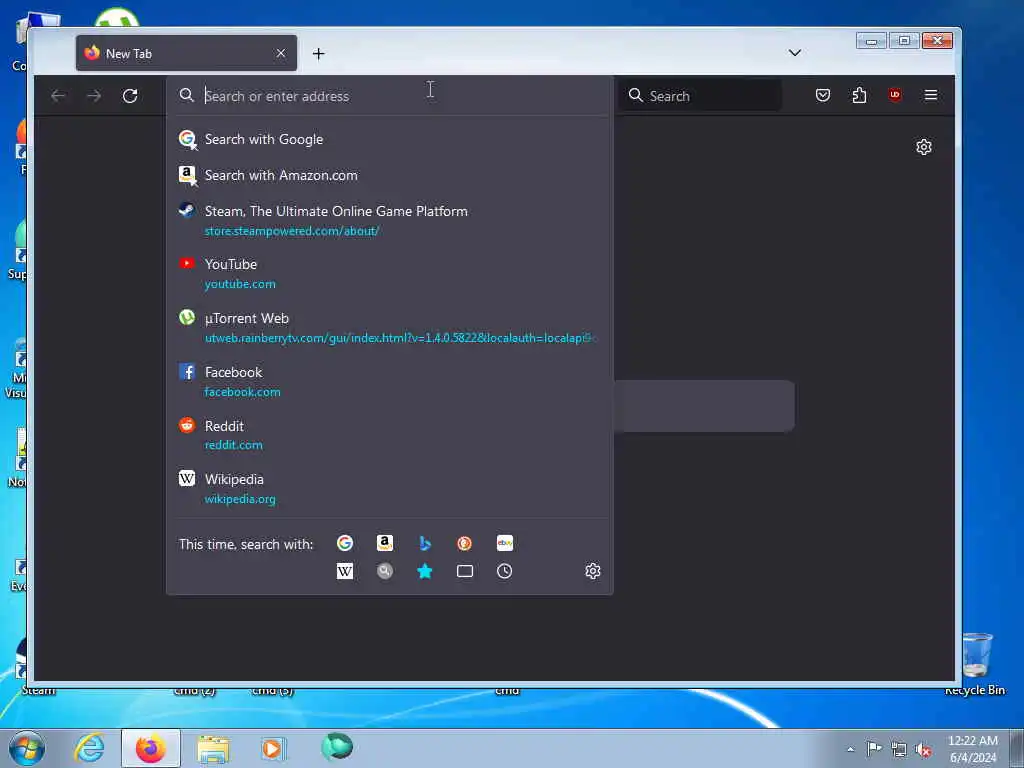Open the Recycle Bin on the desktop
The width and height of the screenshot is (1024, 768).
976,664
